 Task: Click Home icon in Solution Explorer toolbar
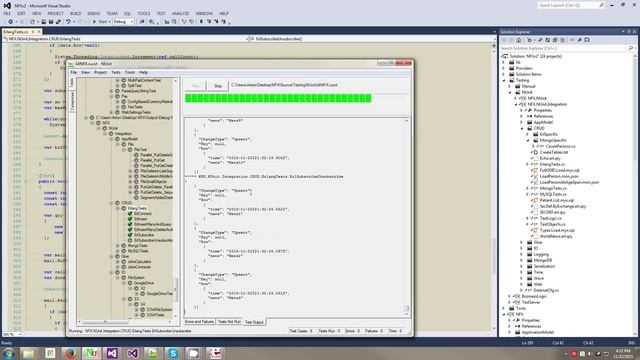point(518,40)
